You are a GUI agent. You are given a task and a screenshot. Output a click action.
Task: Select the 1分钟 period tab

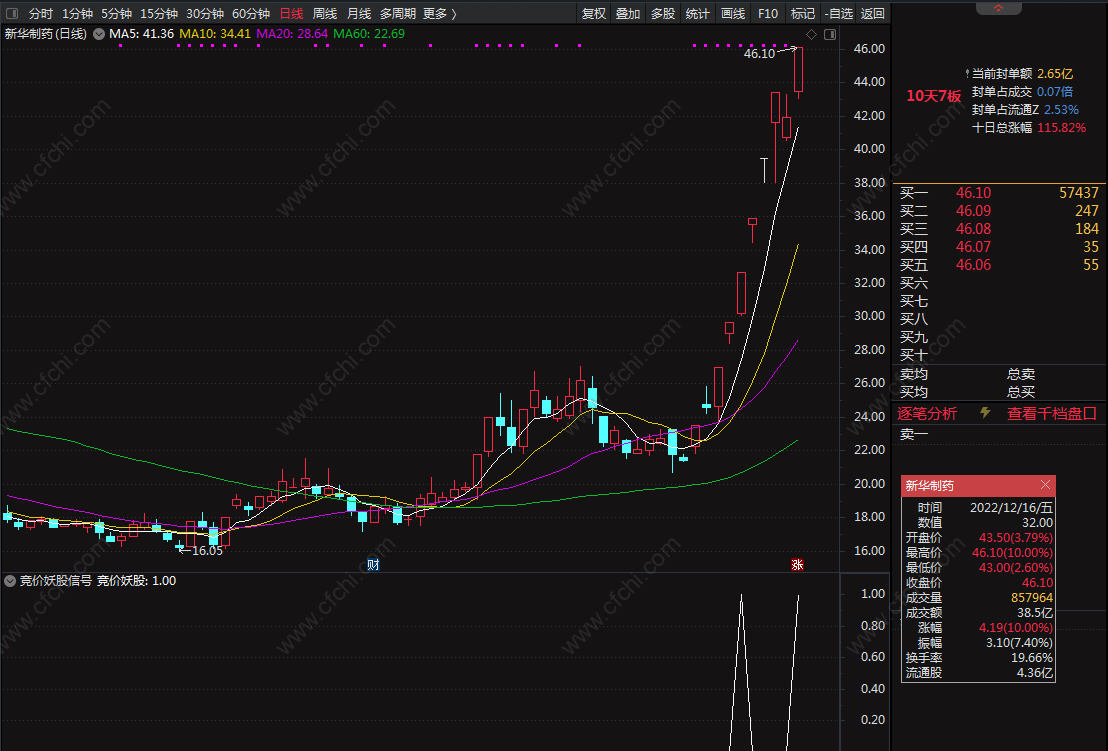coord(77,13)
